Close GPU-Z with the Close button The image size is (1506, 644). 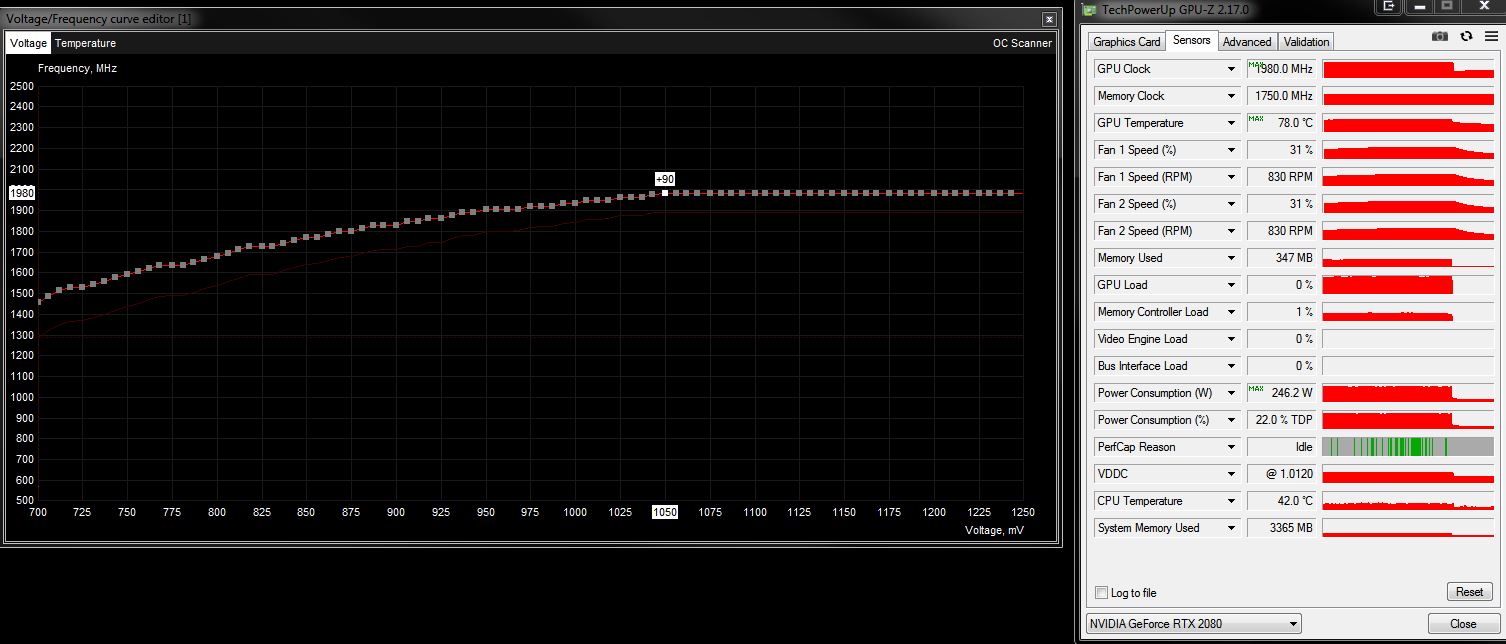tap(1463, 624)
